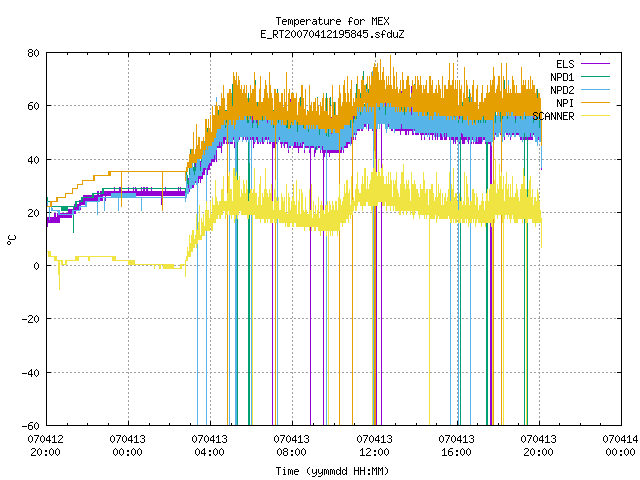Click the x-axis label 070414 00:00

[x=620, y=446]
